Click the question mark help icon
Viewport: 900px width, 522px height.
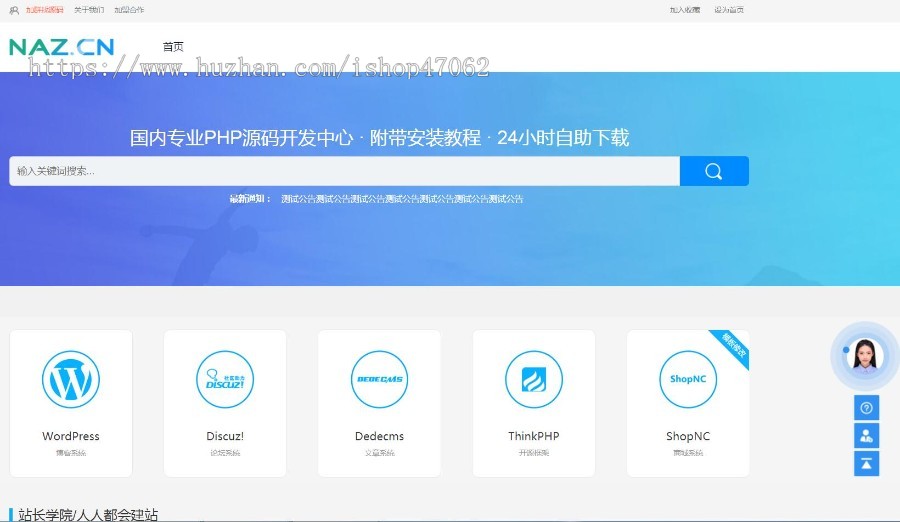867,408
